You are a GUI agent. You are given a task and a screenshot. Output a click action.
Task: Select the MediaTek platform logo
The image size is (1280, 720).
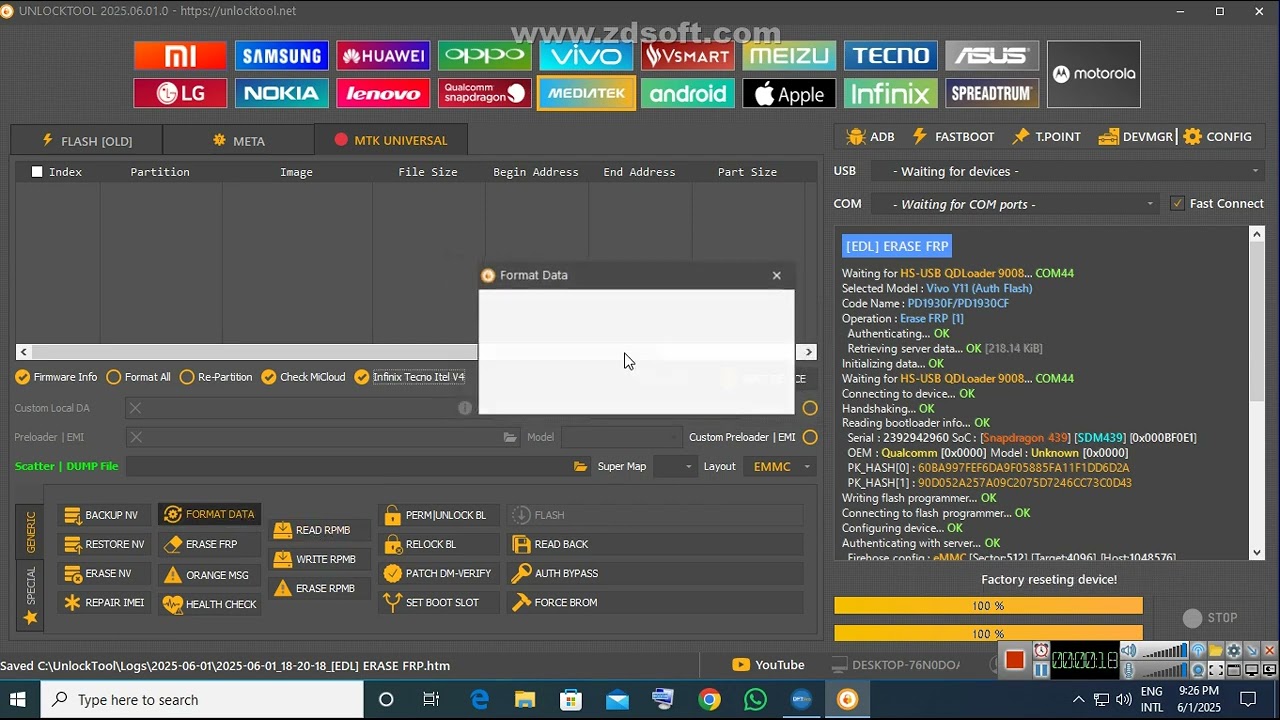(586, 94)
